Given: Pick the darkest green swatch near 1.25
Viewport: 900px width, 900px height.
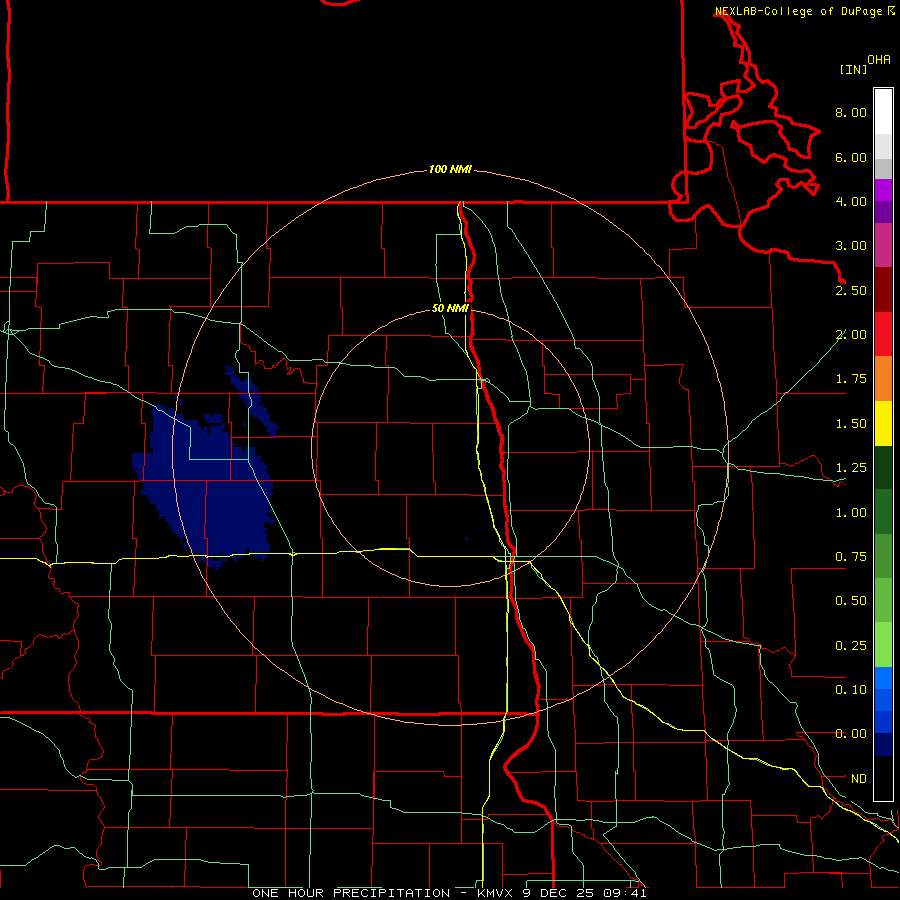Looking at the screenshot, I should (x=883, y=468).
